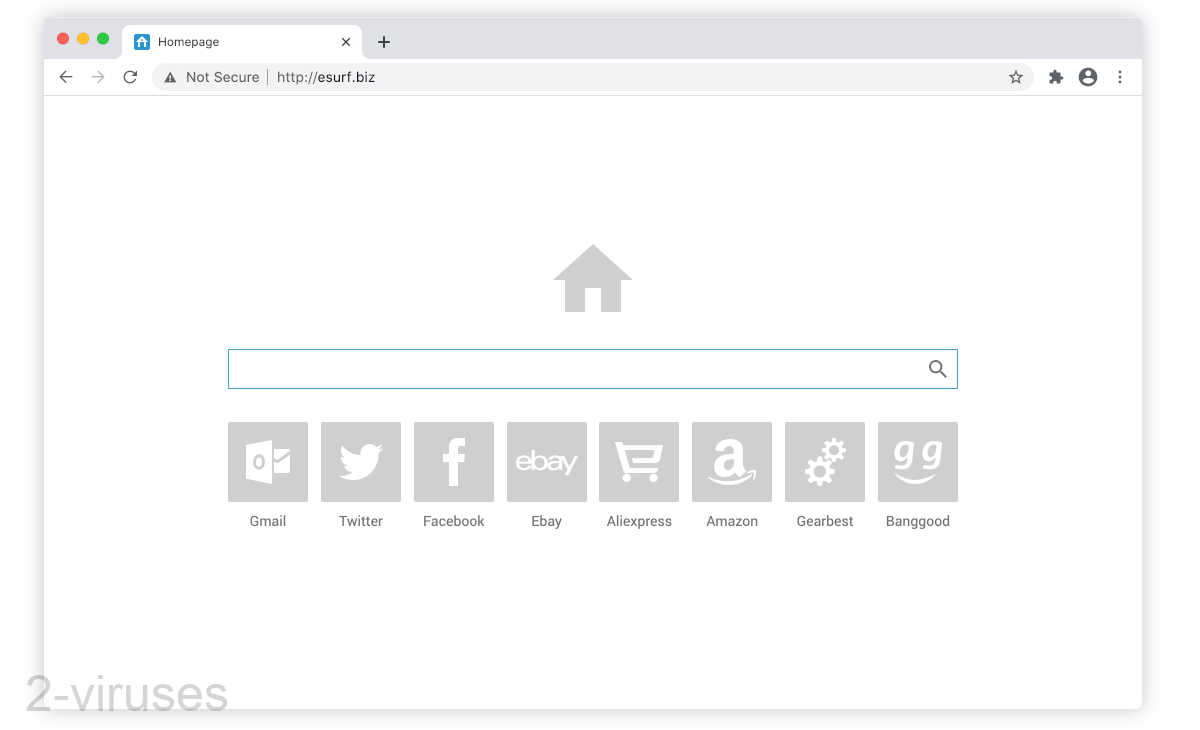Viewport: 1200px width, 730px height.
Task: Open the Banggood shortcut icon
Action: pos(917,462)
